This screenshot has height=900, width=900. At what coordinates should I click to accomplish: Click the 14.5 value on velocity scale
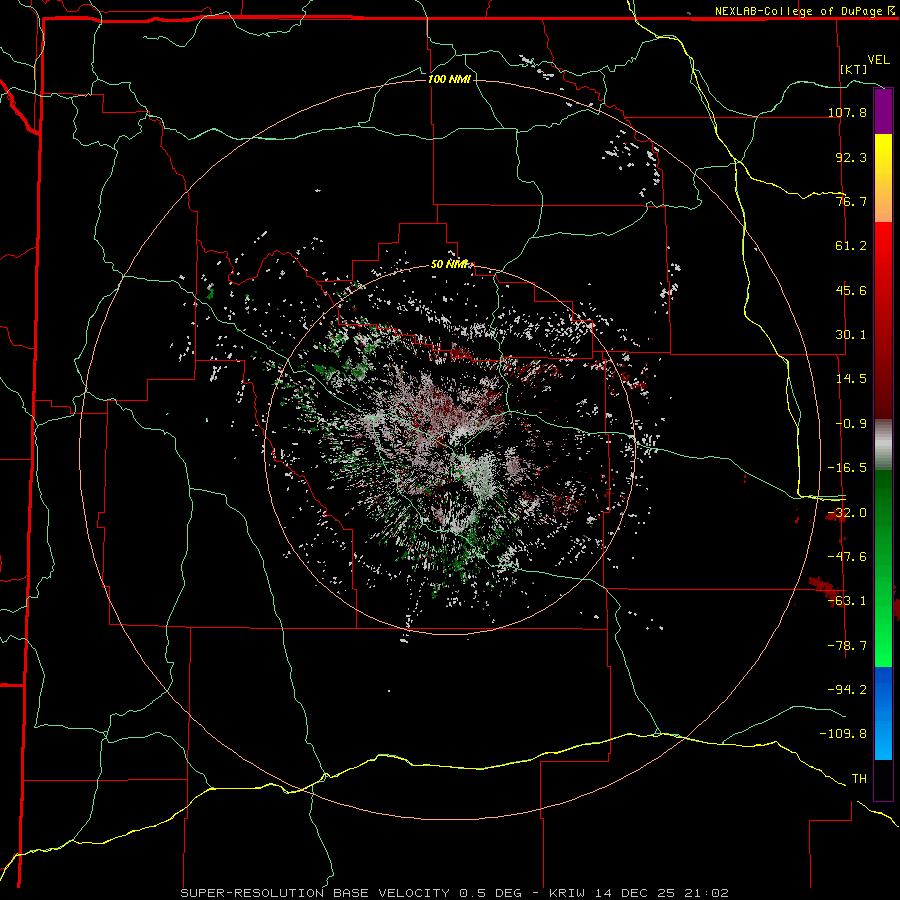click(851, 379)
